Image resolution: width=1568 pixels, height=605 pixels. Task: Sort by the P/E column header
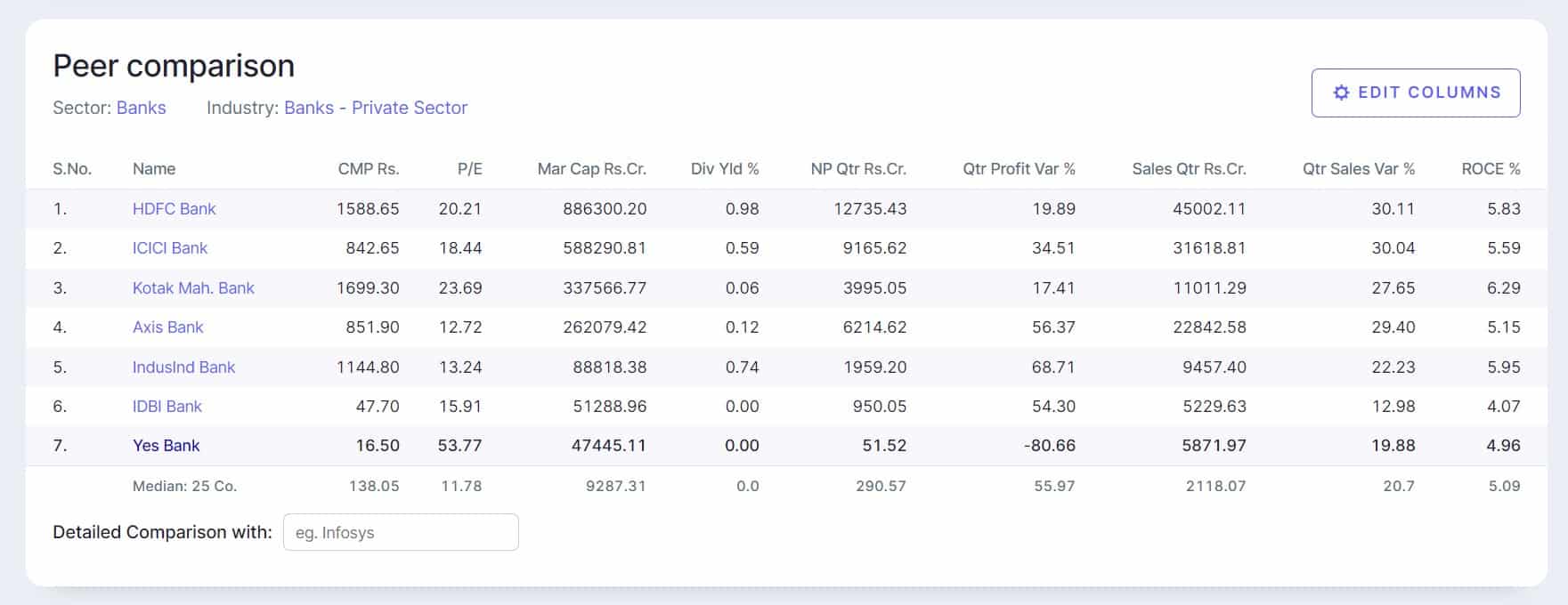point(469,169)
